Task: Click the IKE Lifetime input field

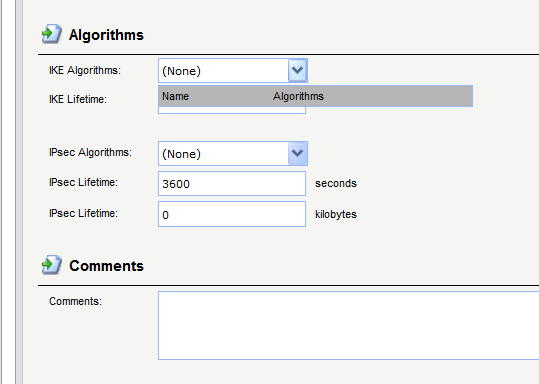Action: pyautogui.click(x=232, y=110)
